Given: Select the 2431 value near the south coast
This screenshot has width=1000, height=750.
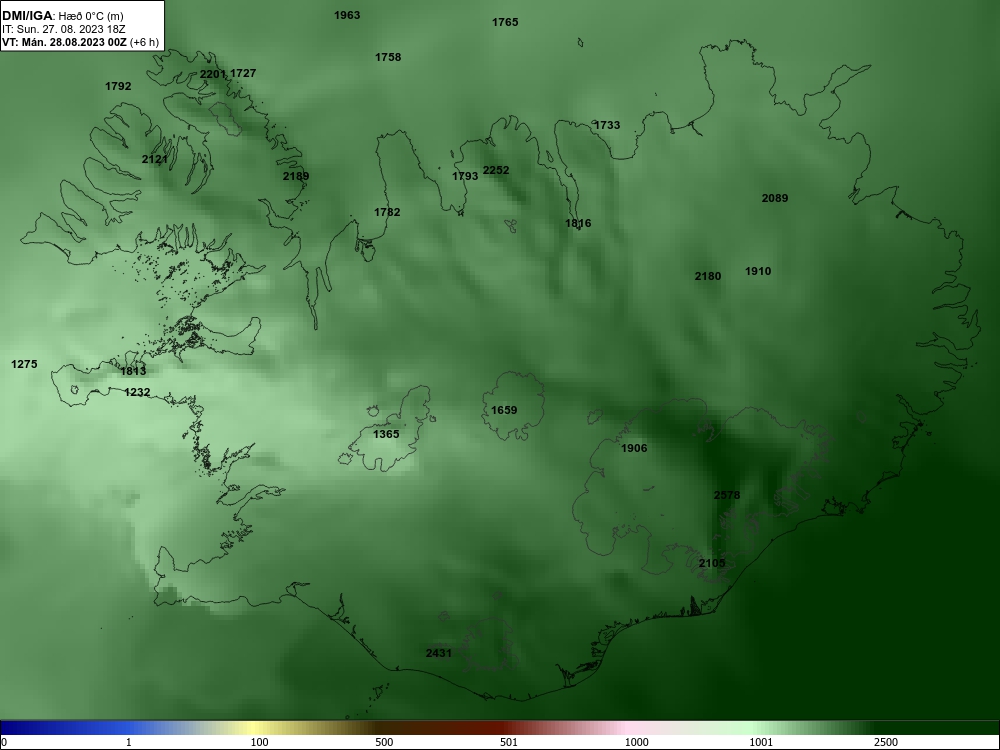Looking at the screenshot, I should pyautogui.click(x=439, y=653).
